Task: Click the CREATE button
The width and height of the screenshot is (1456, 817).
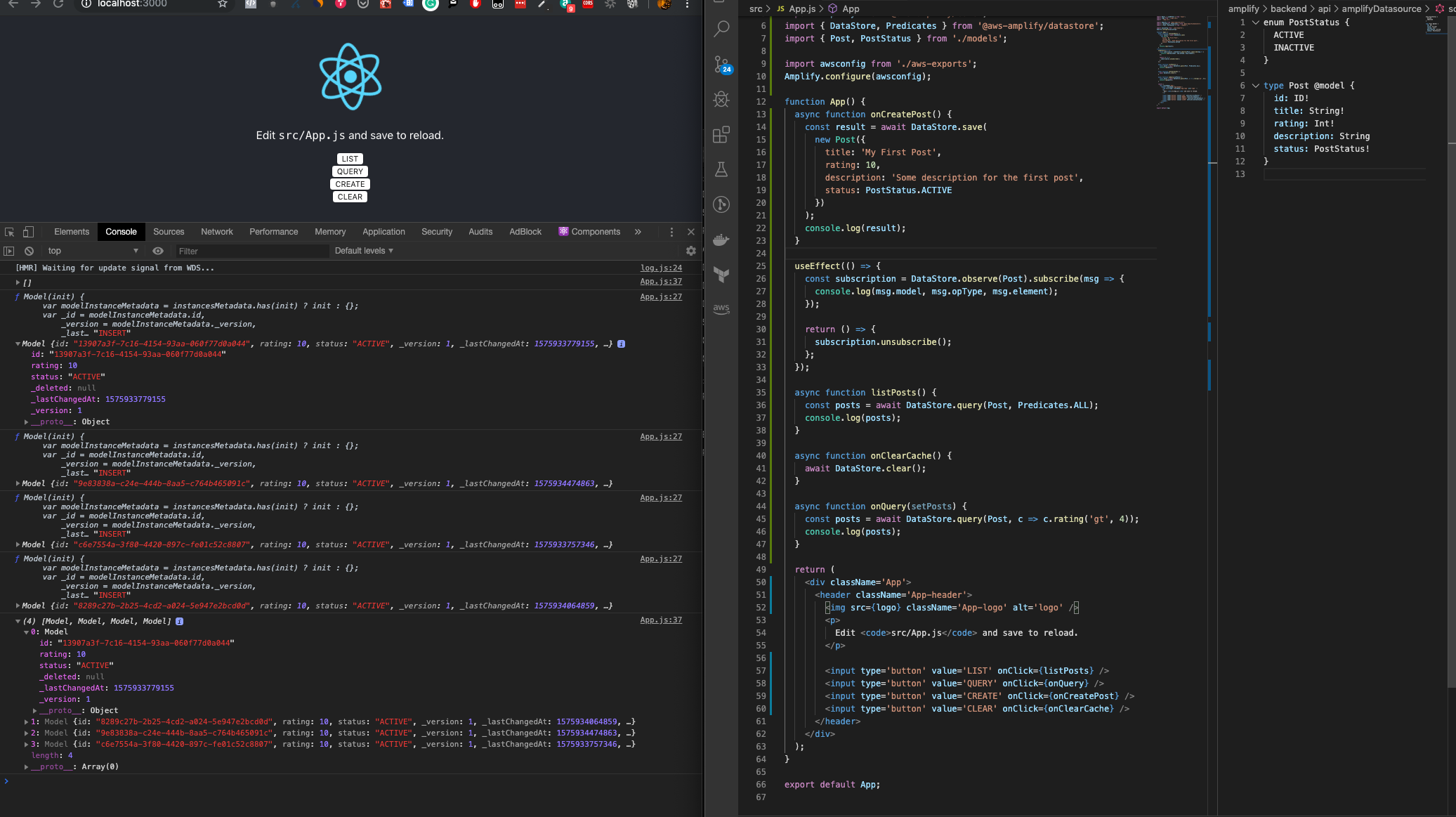Action: click(350, 184)
